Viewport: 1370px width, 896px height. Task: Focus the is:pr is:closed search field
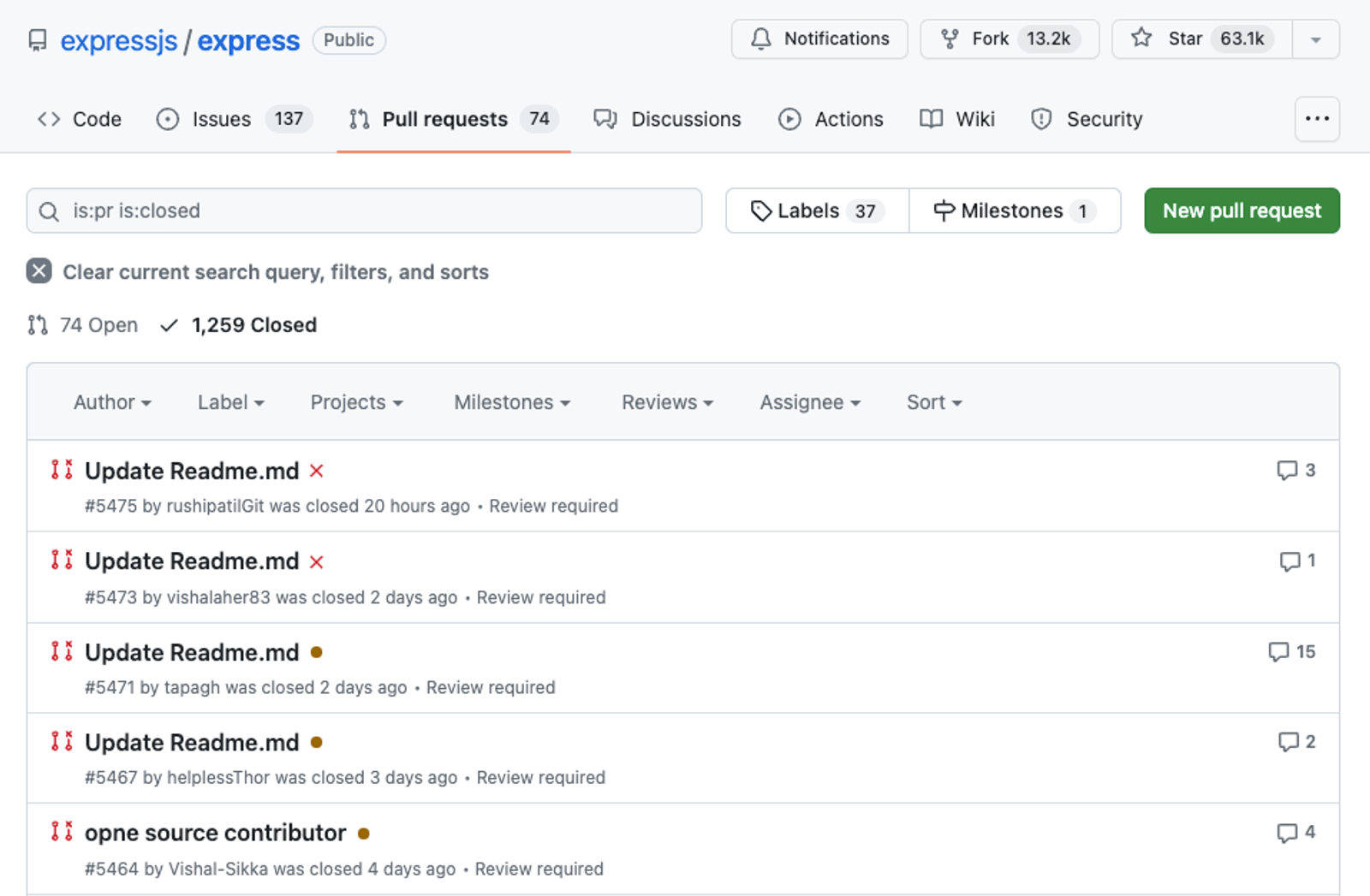point(364,211)
